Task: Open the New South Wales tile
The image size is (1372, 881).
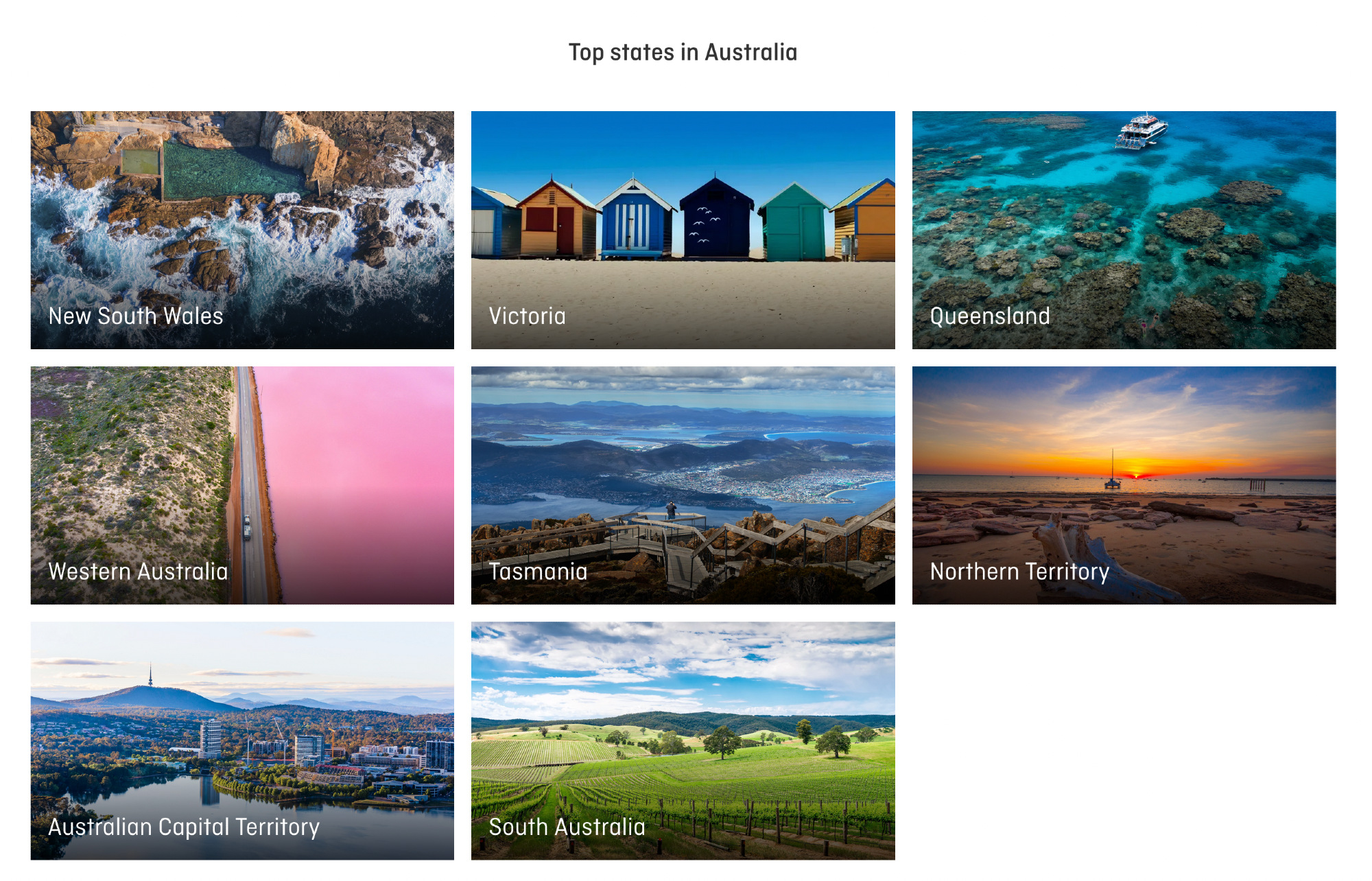Action: [x=242, y=230]
